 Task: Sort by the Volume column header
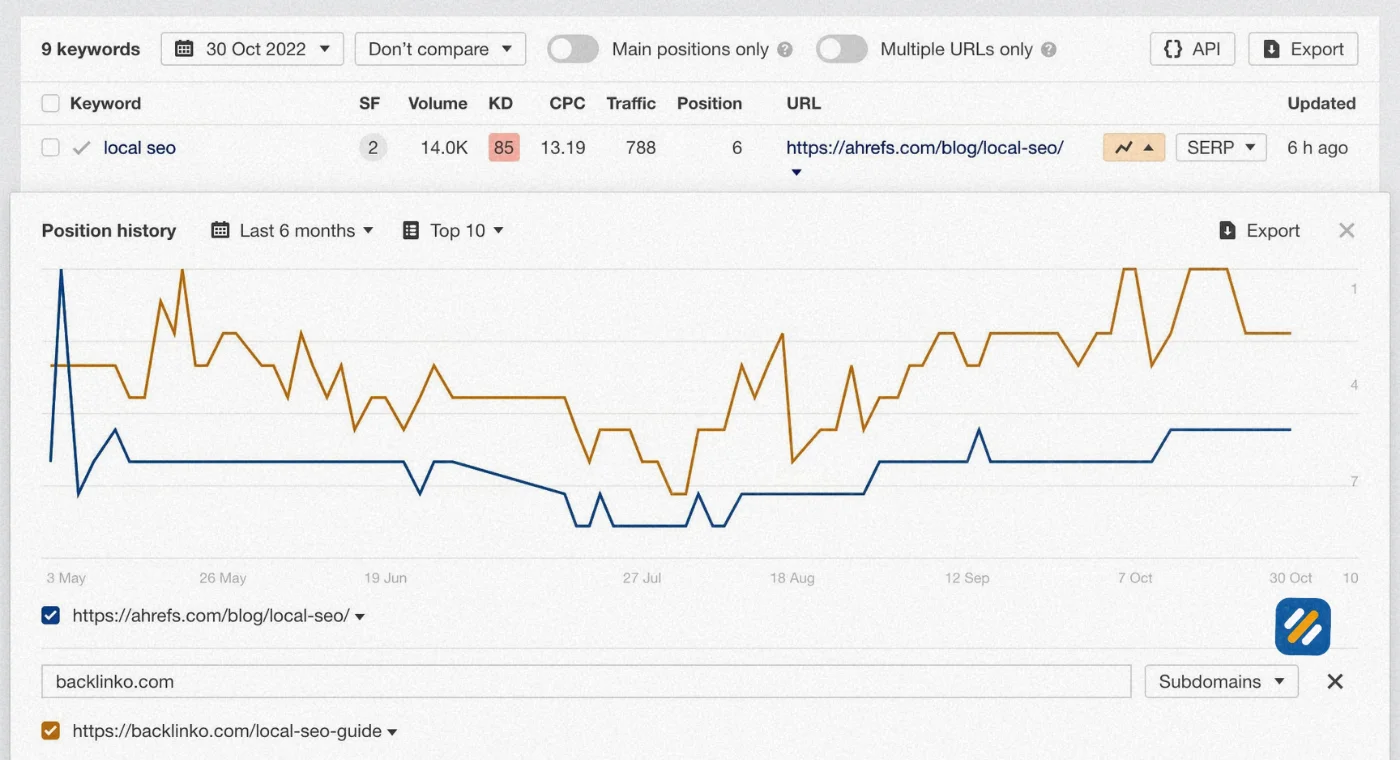click(438, 103)
